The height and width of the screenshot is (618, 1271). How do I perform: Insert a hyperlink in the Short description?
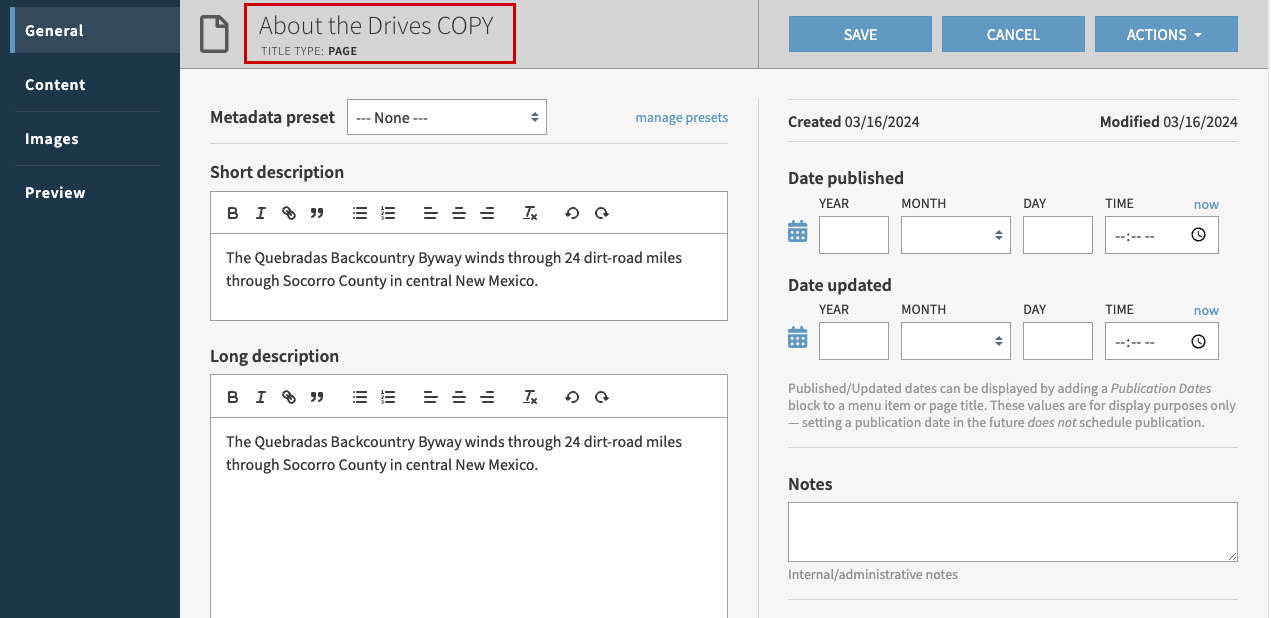click(289, 212)
